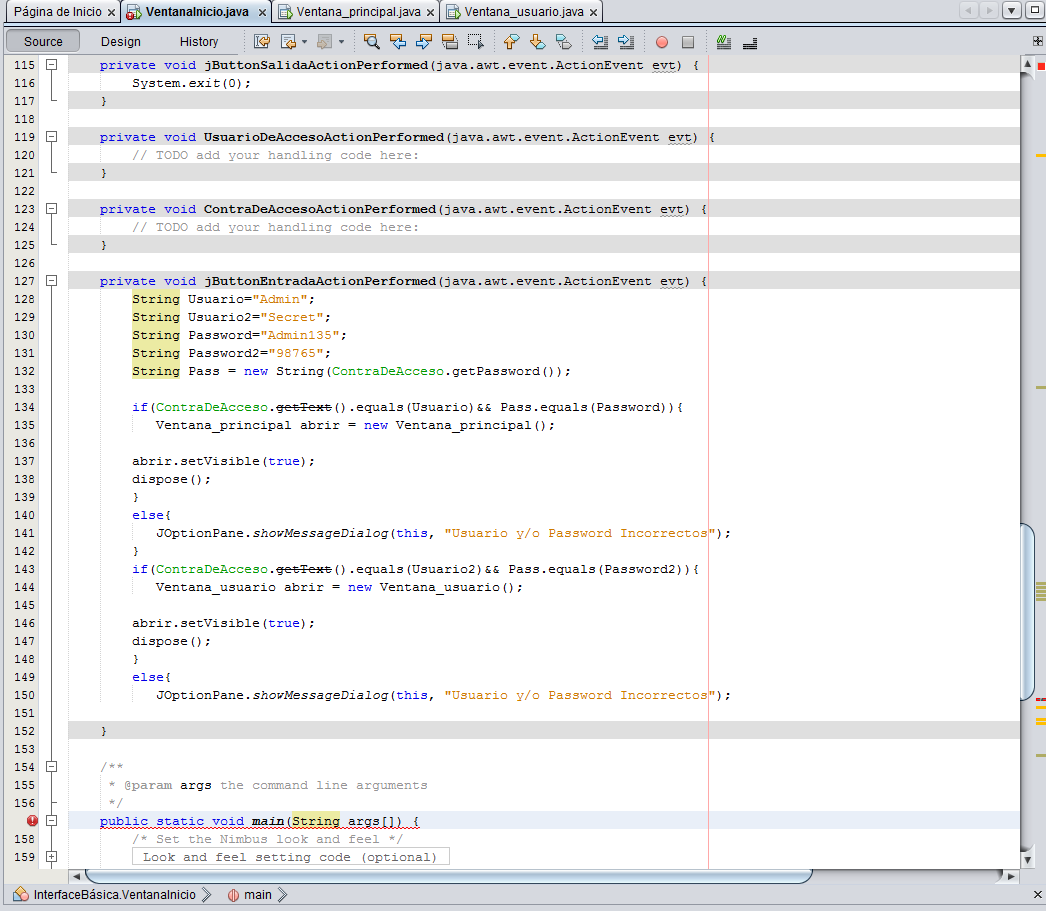The image size is (1046, 911).
Task: Go Back to previous cursor location
Action: pos(289,42)
